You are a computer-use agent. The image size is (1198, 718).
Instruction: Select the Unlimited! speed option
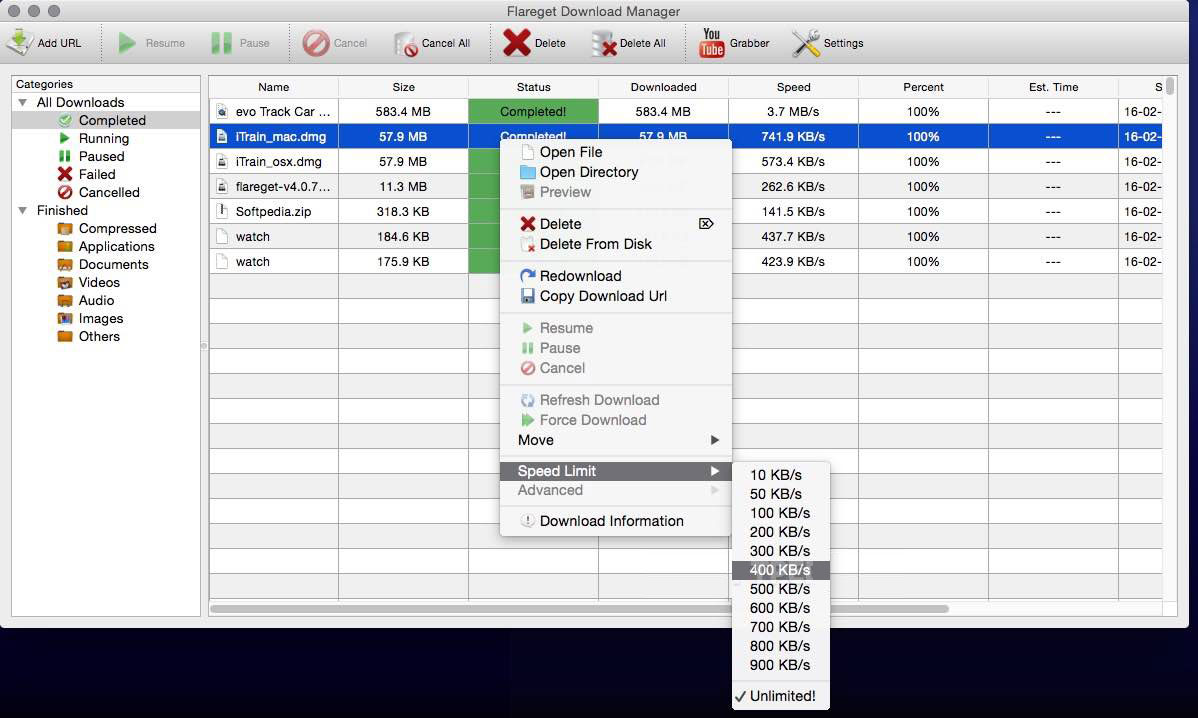click(x=781, y=696)
